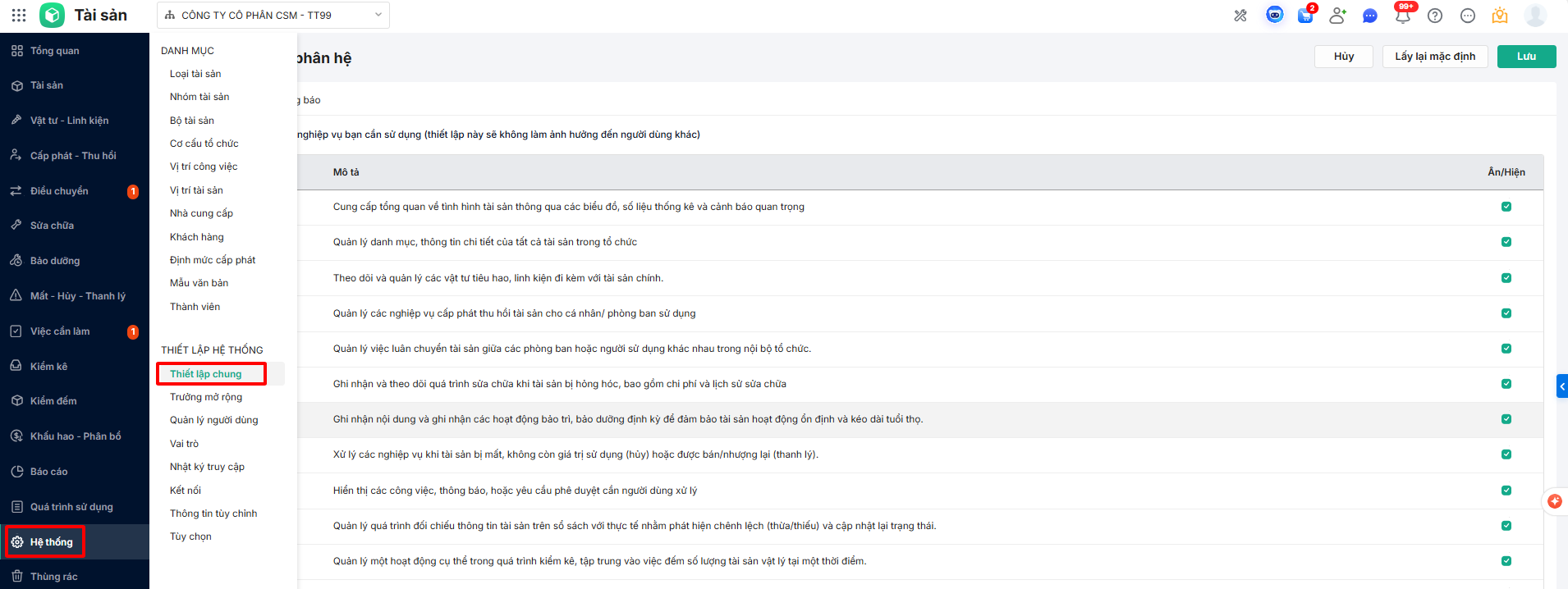Open the apps grid launcher
The height and width of the screenshot is (589, 1568).
pyautogui.click(x=19, y=15)
